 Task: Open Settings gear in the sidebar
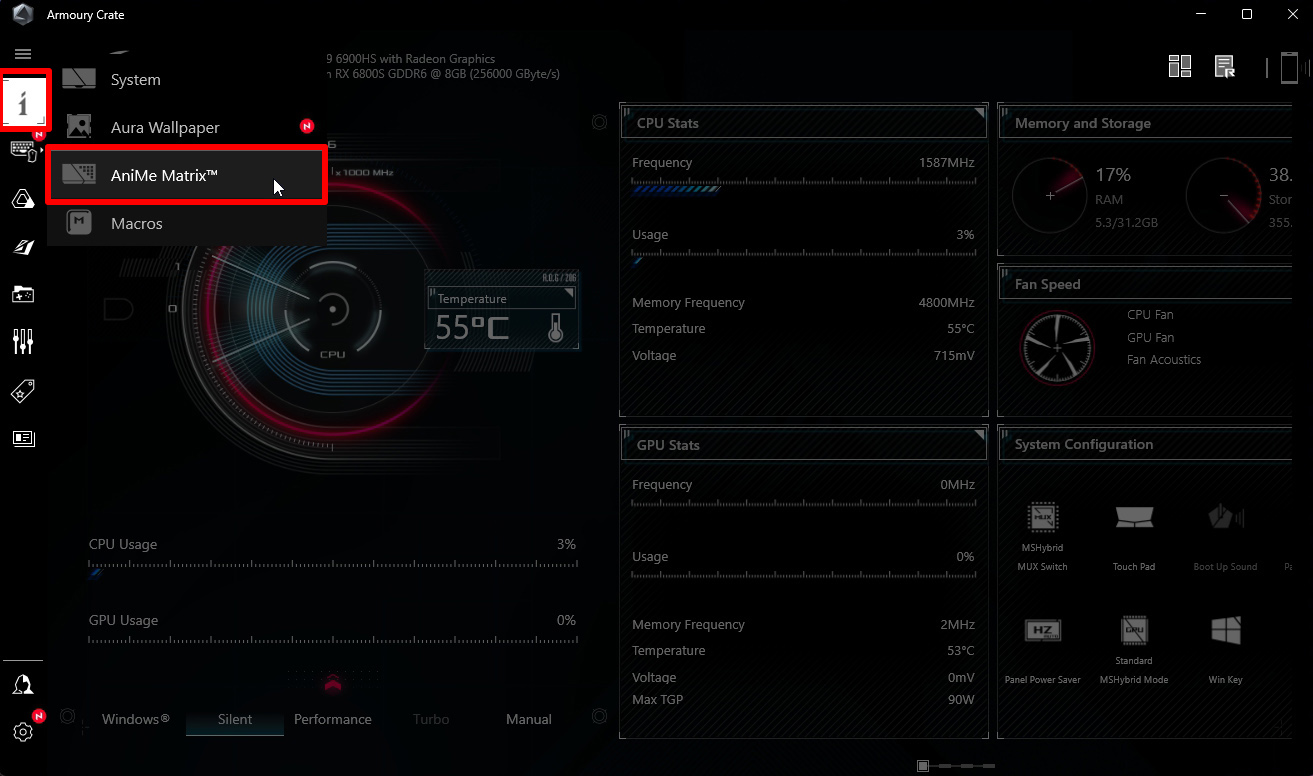tap(23, 732)
